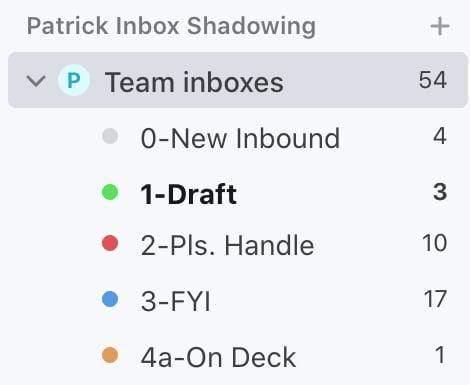The image size is (470, 385).
Task: Click the green dot beside 1-Draft
Action: pyautogui.click(x=110, y=192)
